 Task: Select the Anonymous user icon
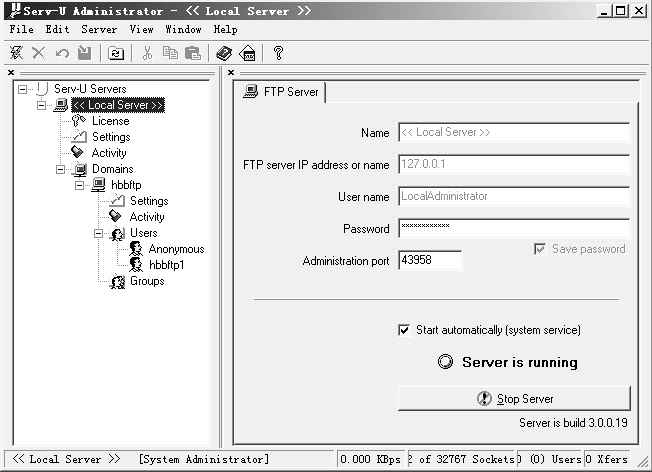135,249
